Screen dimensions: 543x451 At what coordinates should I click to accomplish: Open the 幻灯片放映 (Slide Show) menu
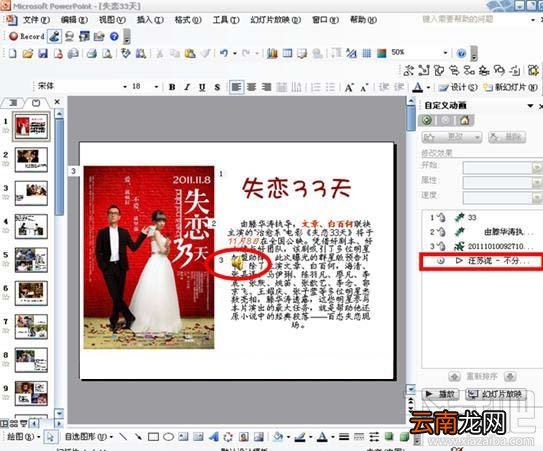tap(276, 20)
